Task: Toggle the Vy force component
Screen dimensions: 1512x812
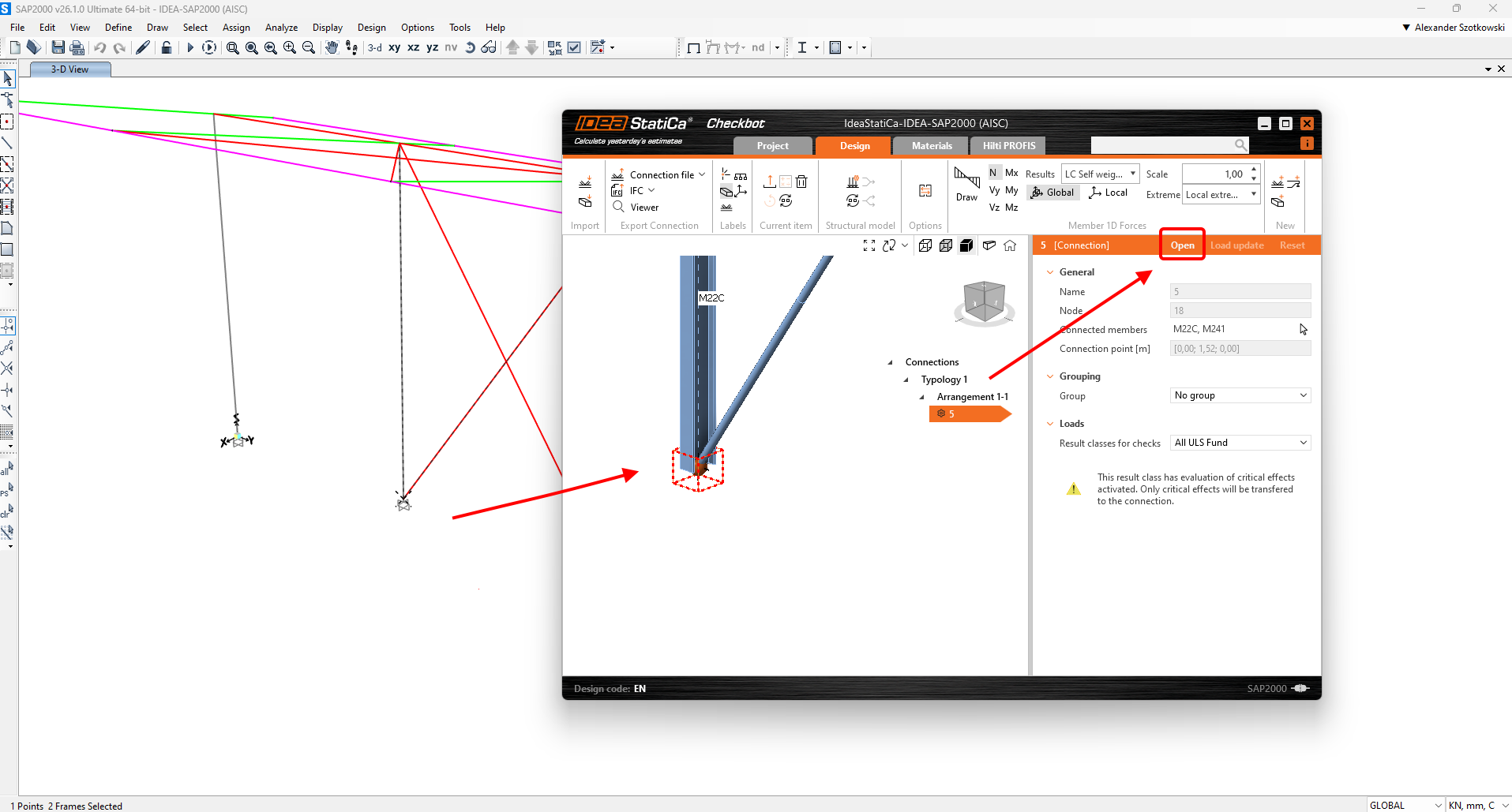Action: [x=994, y=190]
